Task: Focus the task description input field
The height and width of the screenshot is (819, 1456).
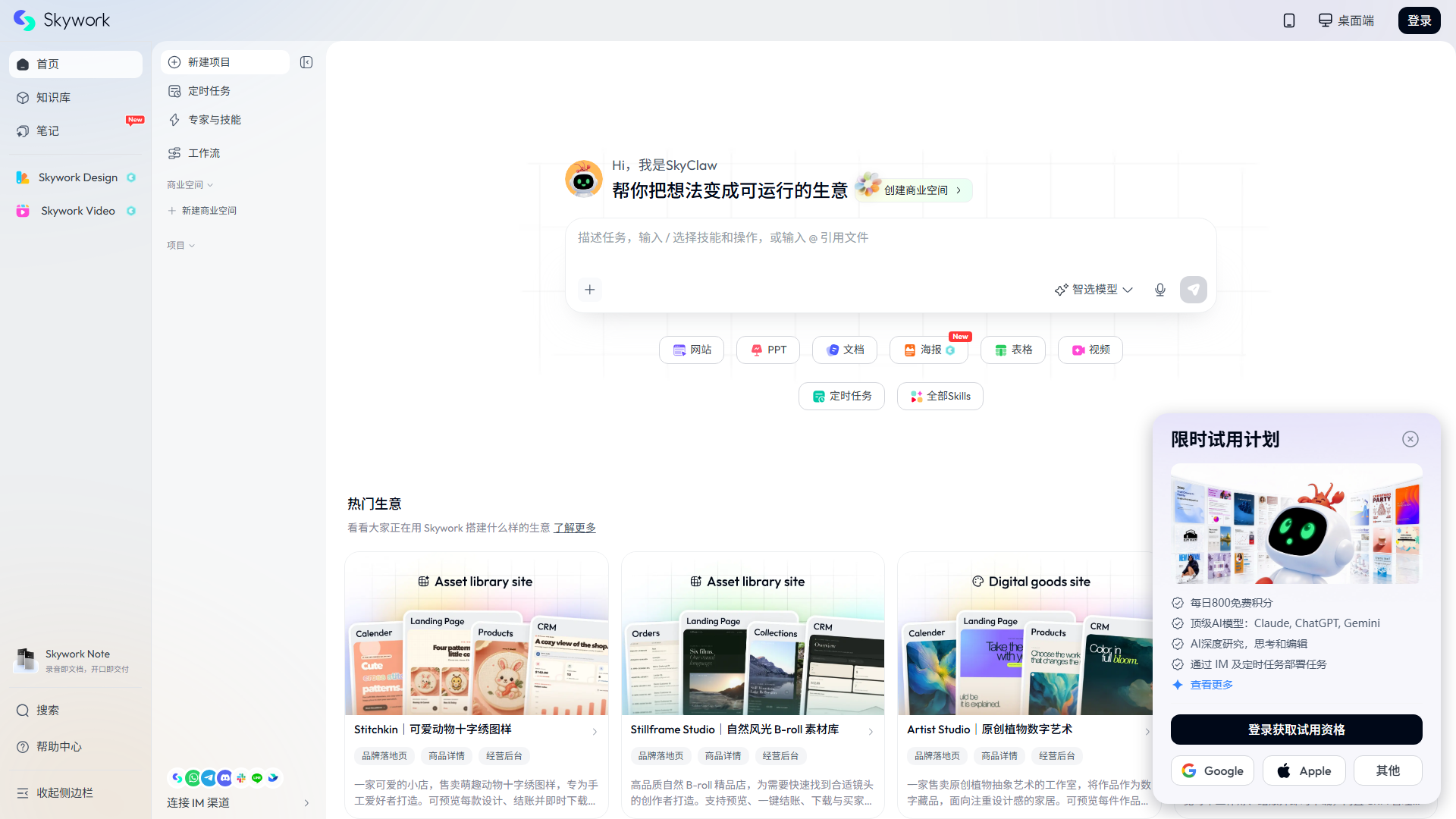Action: click(891, 238)
